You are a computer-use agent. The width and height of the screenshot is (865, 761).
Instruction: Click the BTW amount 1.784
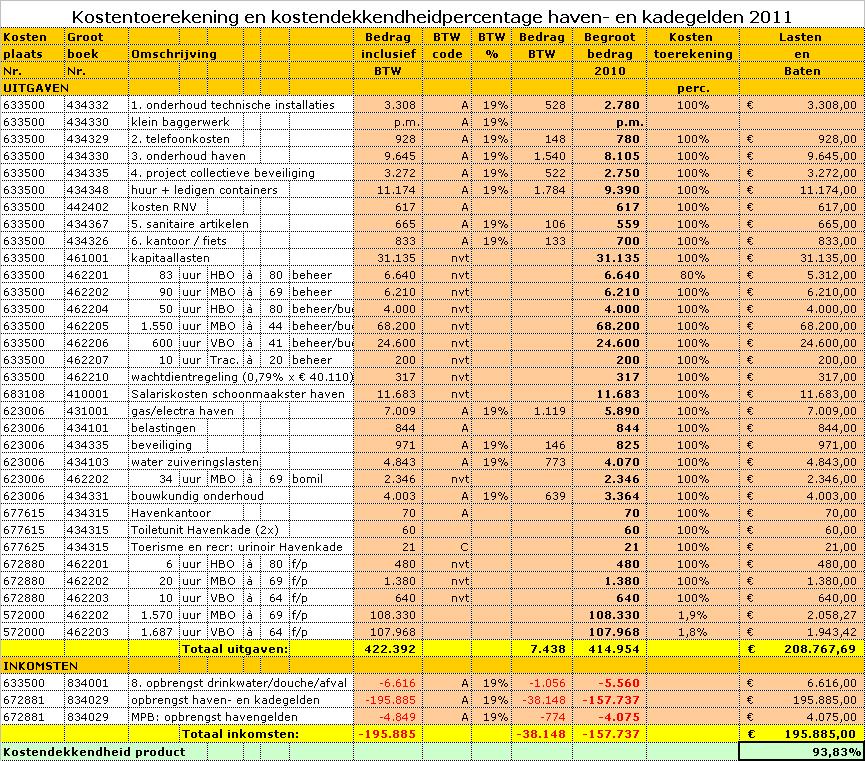click(549, 190)
